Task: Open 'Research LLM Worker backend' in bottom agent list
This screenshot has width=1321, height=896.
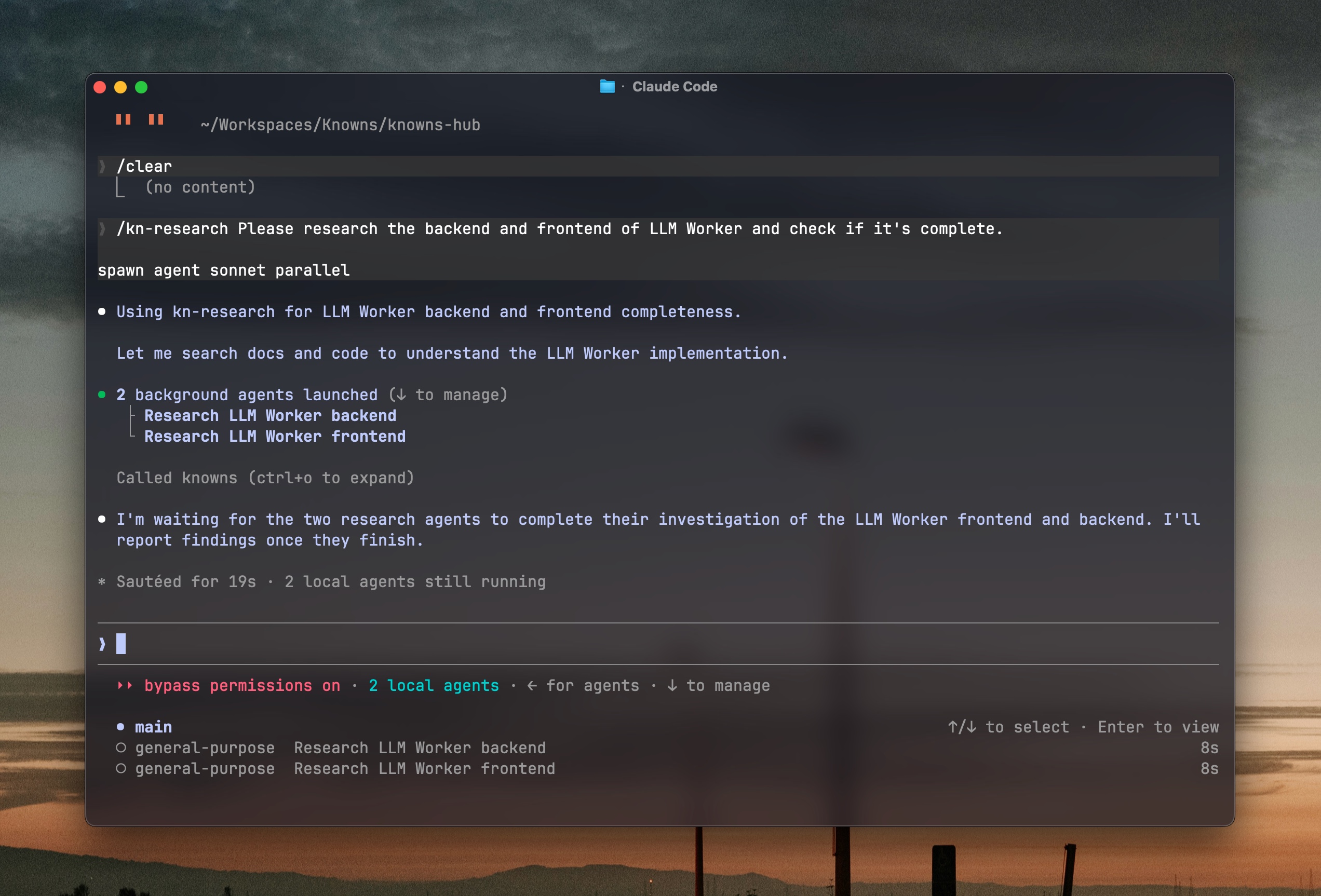Action: [420, 748]
